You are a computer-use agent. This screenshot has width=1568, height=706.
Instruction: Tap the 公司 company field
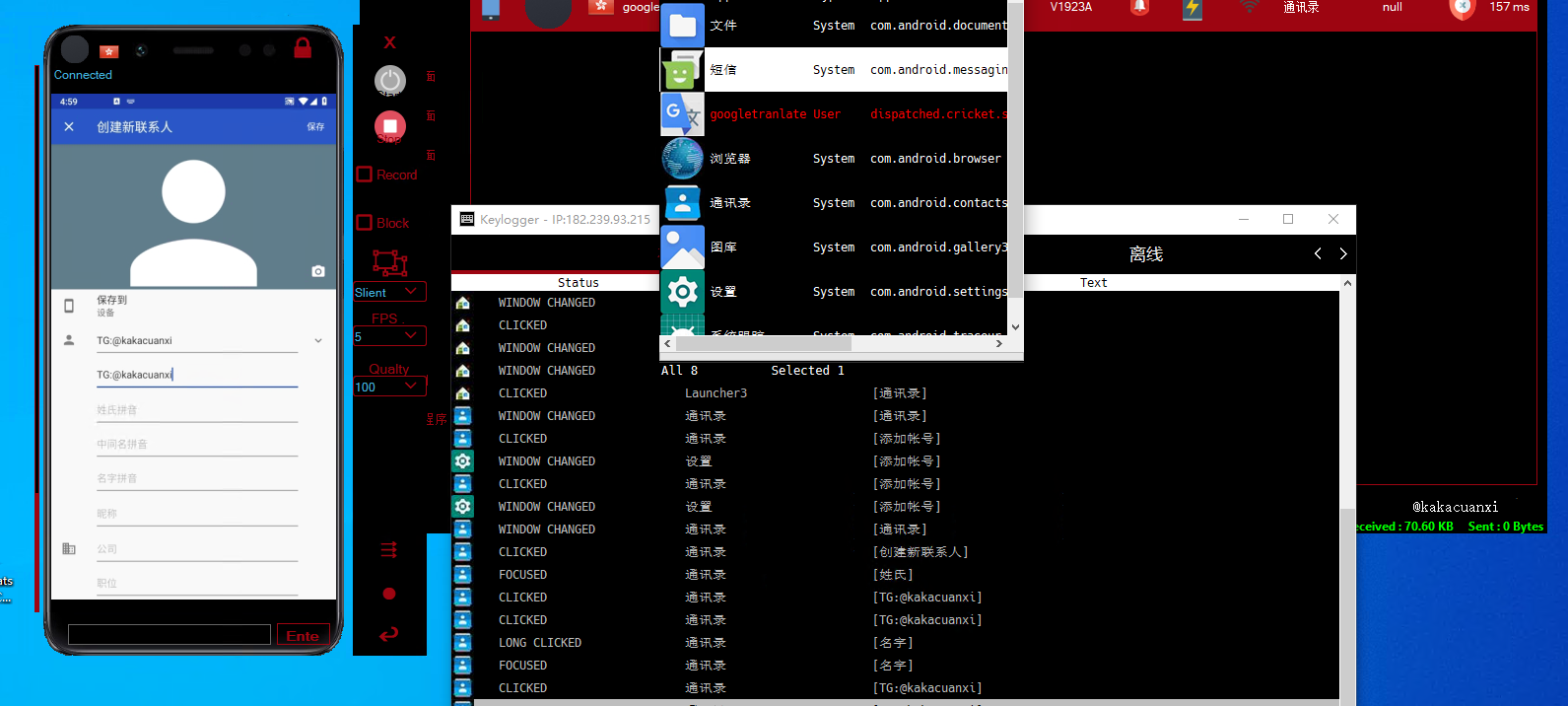[x=197, y=548]
